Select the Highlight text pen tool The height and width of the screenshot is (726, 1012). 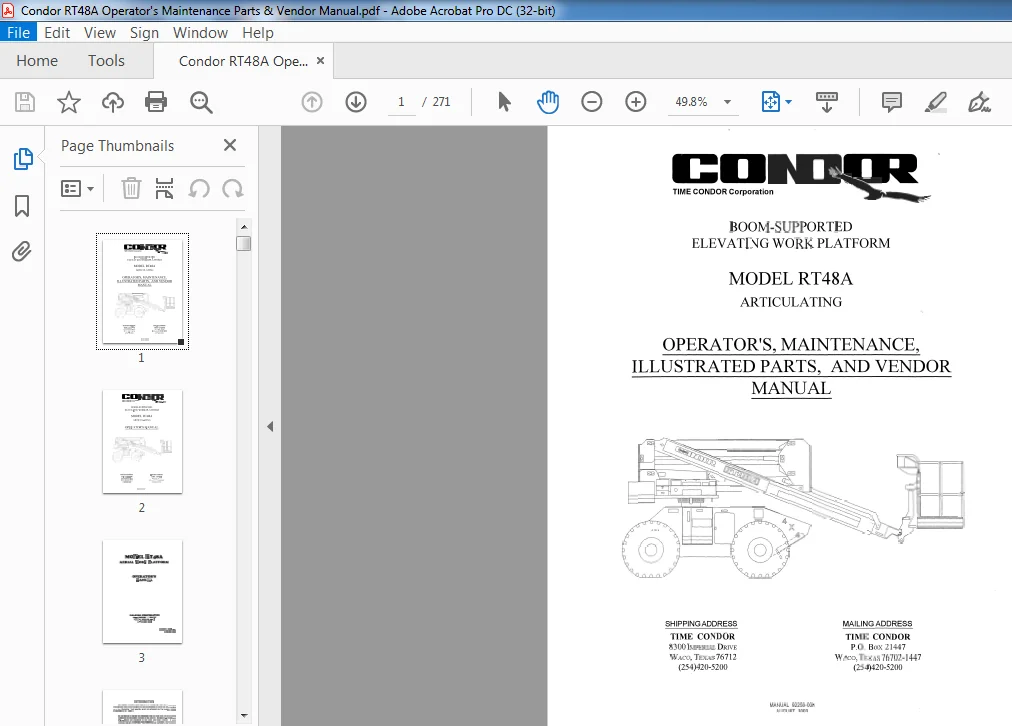pos(935,102)
